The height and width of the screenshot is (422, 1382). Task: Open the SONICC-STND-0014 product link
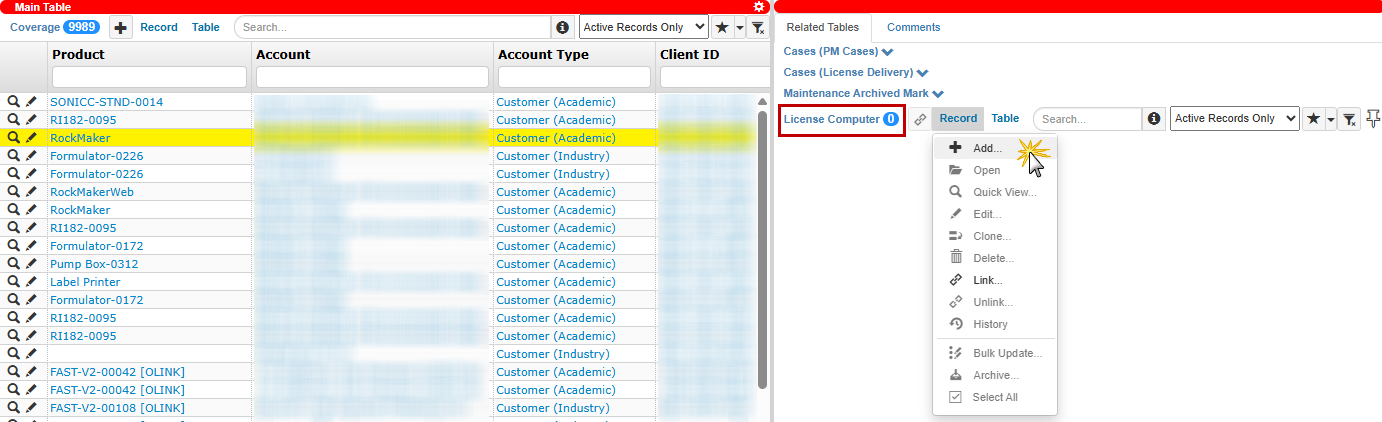(106, 102)
